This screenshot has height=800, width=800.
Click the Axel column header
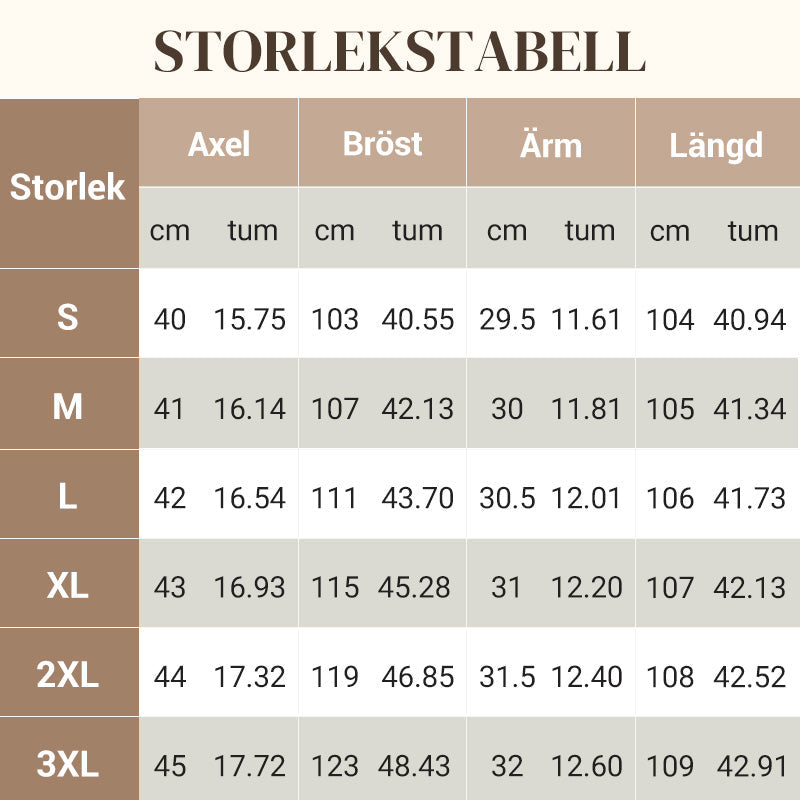click(218, 143)
